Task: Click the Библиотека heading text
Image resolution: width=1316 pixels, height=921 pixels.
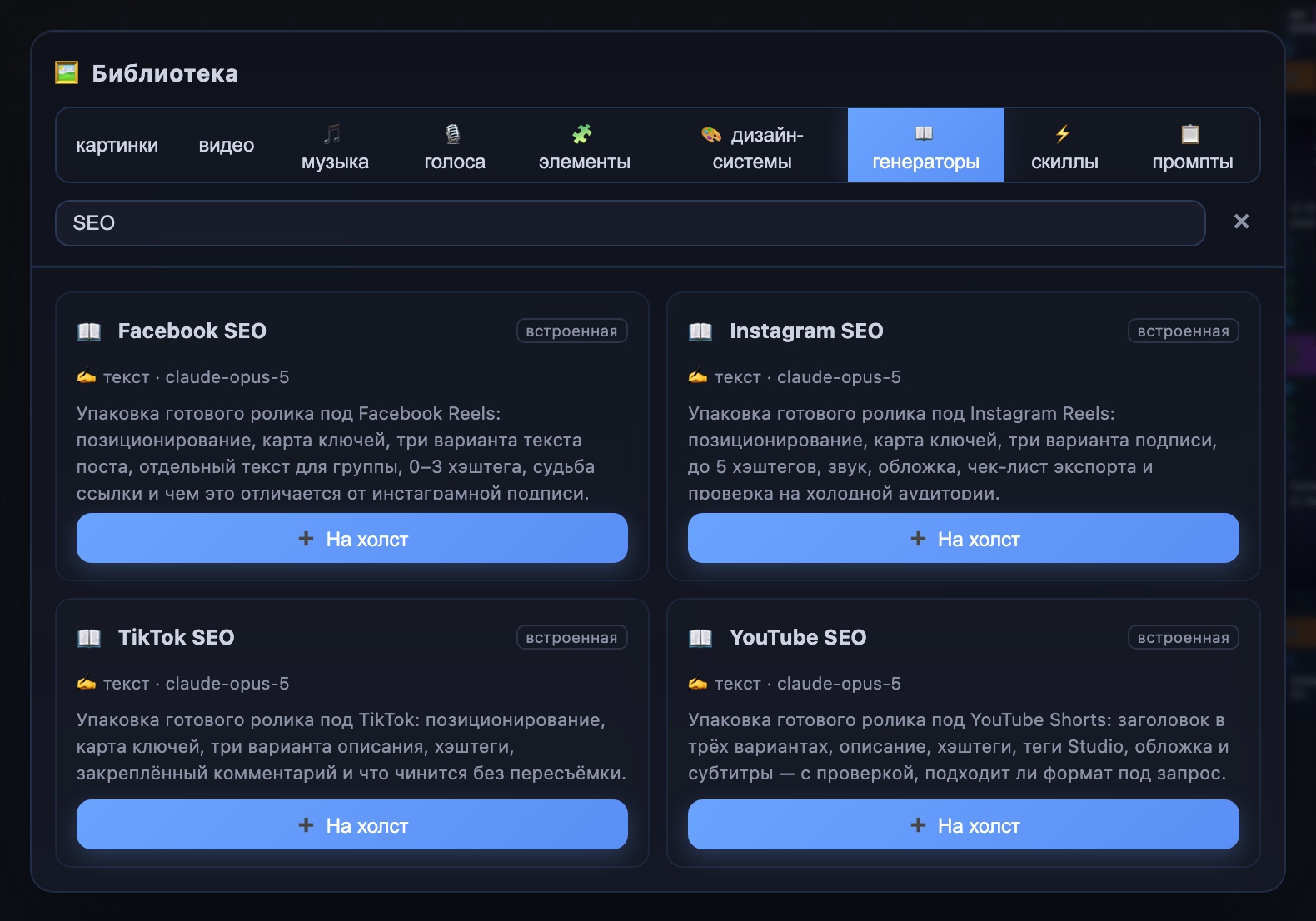Action: tap(165, 73)
